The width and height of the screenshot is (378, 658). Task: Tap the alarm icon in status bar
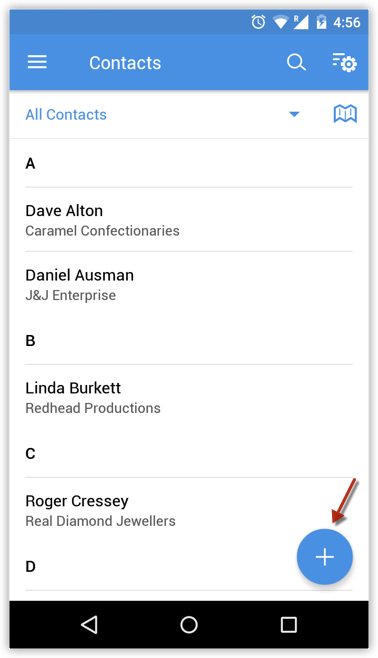(x=258, y=22)
